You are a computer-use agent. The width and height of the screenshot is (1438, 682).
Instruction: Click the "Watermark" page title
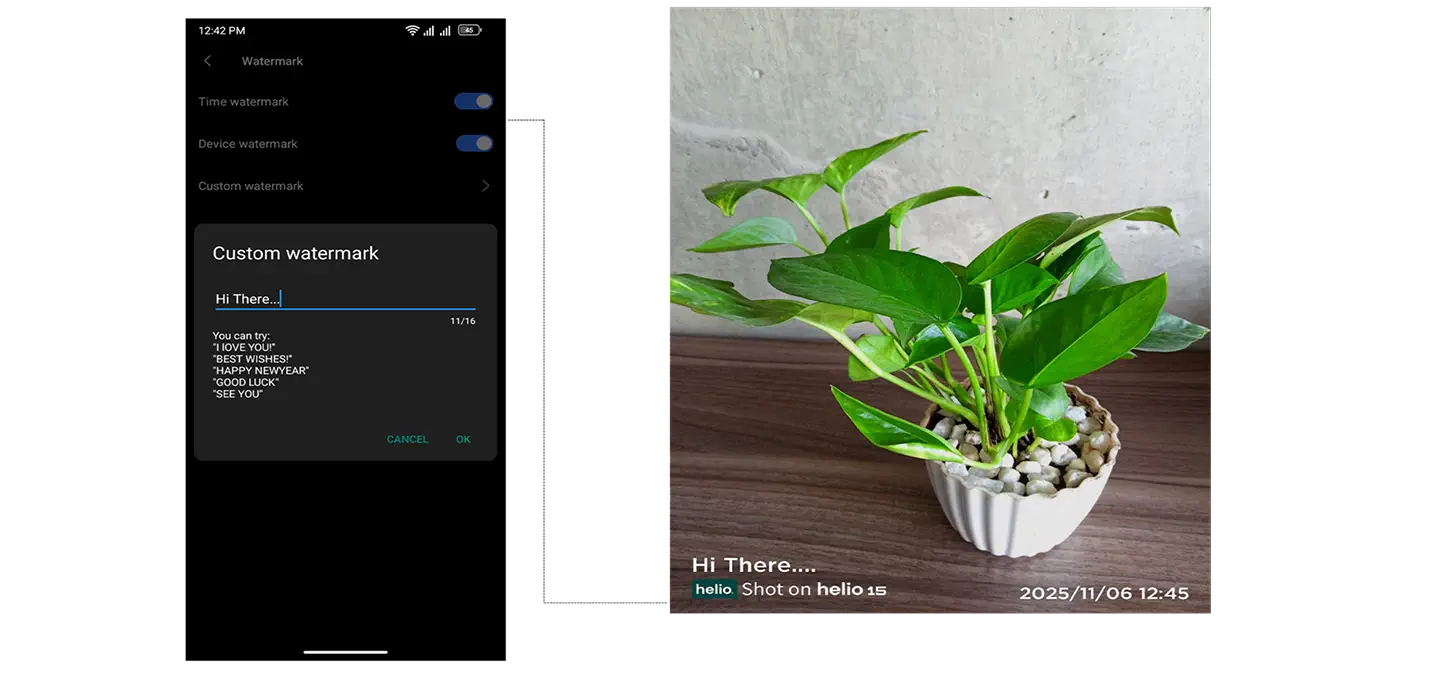[x=272, y=61]
